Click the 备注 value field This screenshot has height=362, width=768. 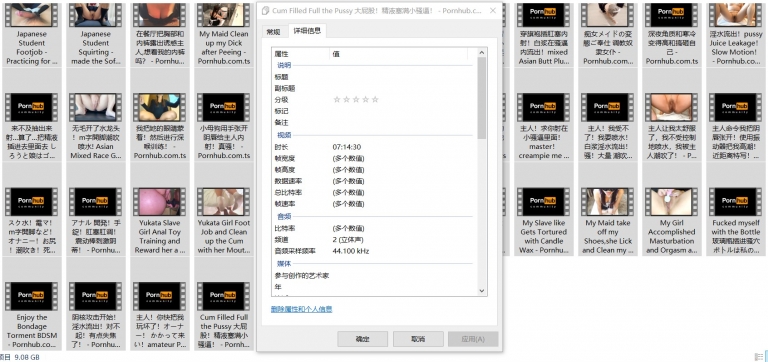402,122
